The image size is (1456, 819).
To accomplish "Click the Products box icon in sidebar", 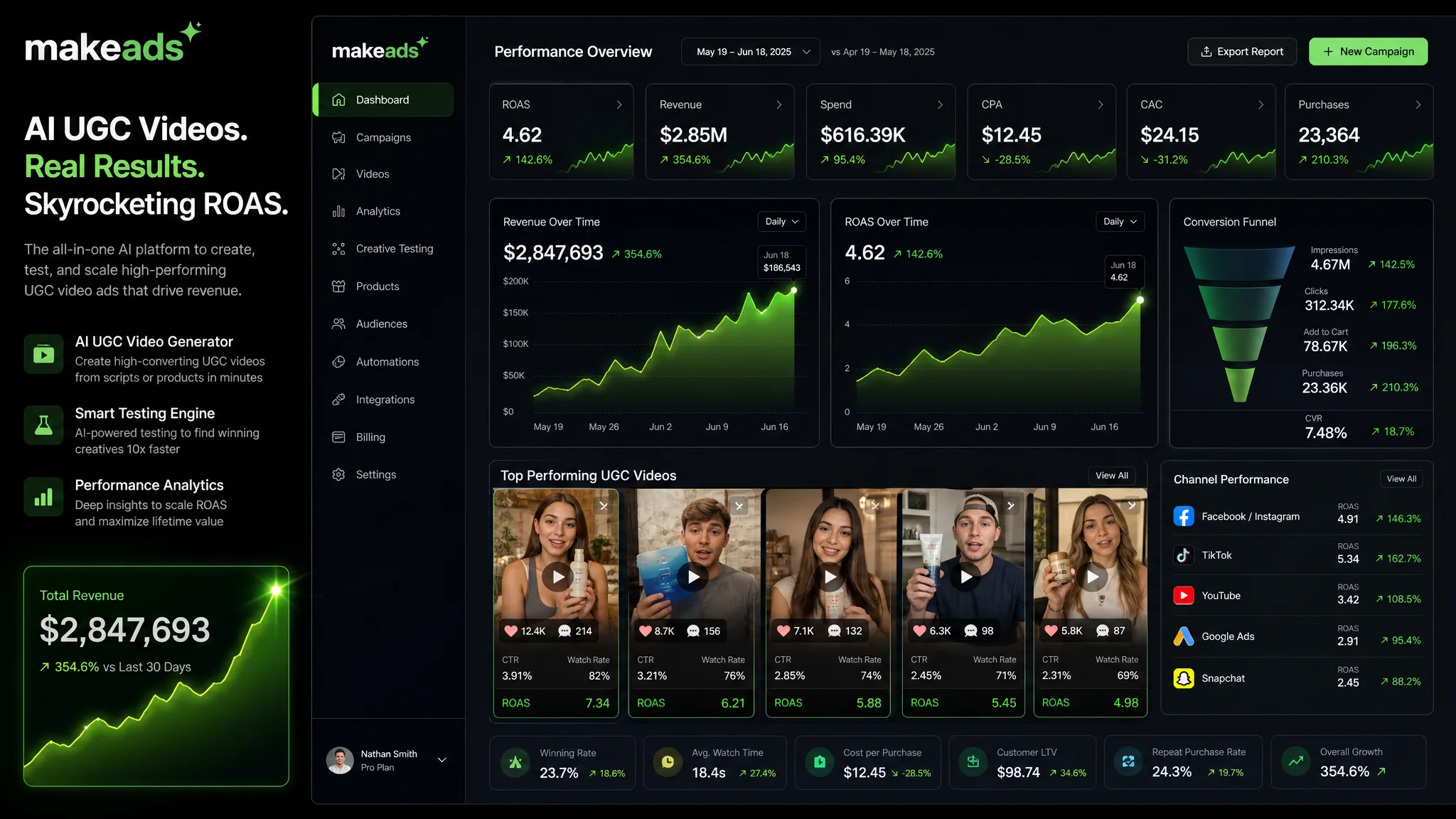I will pyautogui.click(x=338, y=287).
